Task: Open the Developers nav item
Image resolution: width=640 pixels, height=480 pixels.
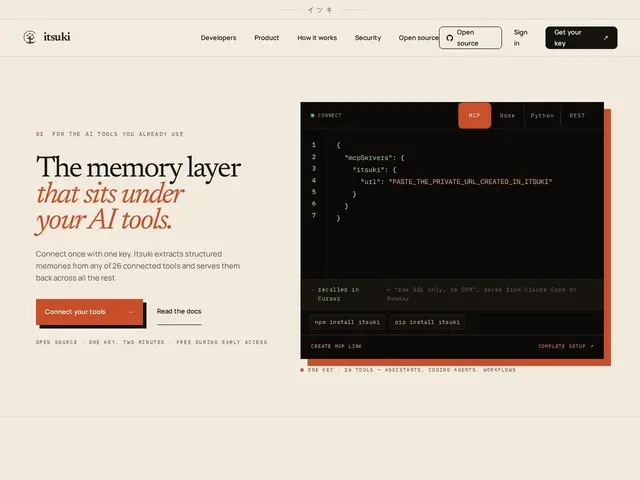Action: coord(218,38)
